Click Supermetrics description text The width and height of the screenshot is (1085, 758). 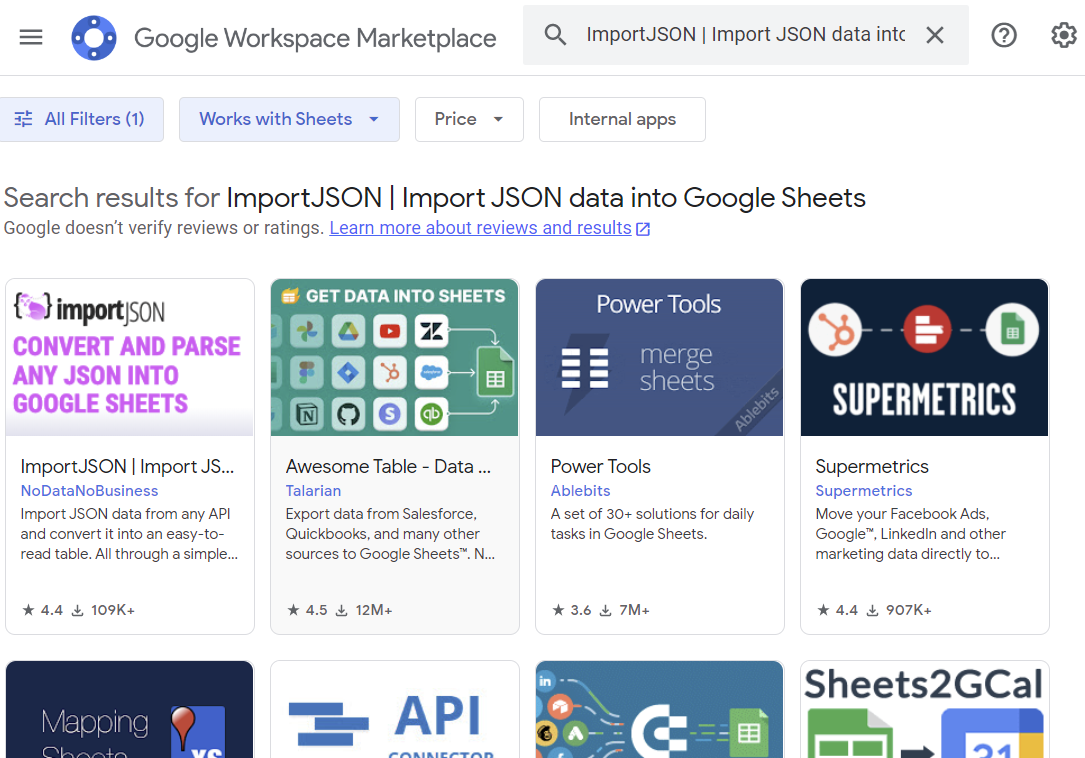911,534
